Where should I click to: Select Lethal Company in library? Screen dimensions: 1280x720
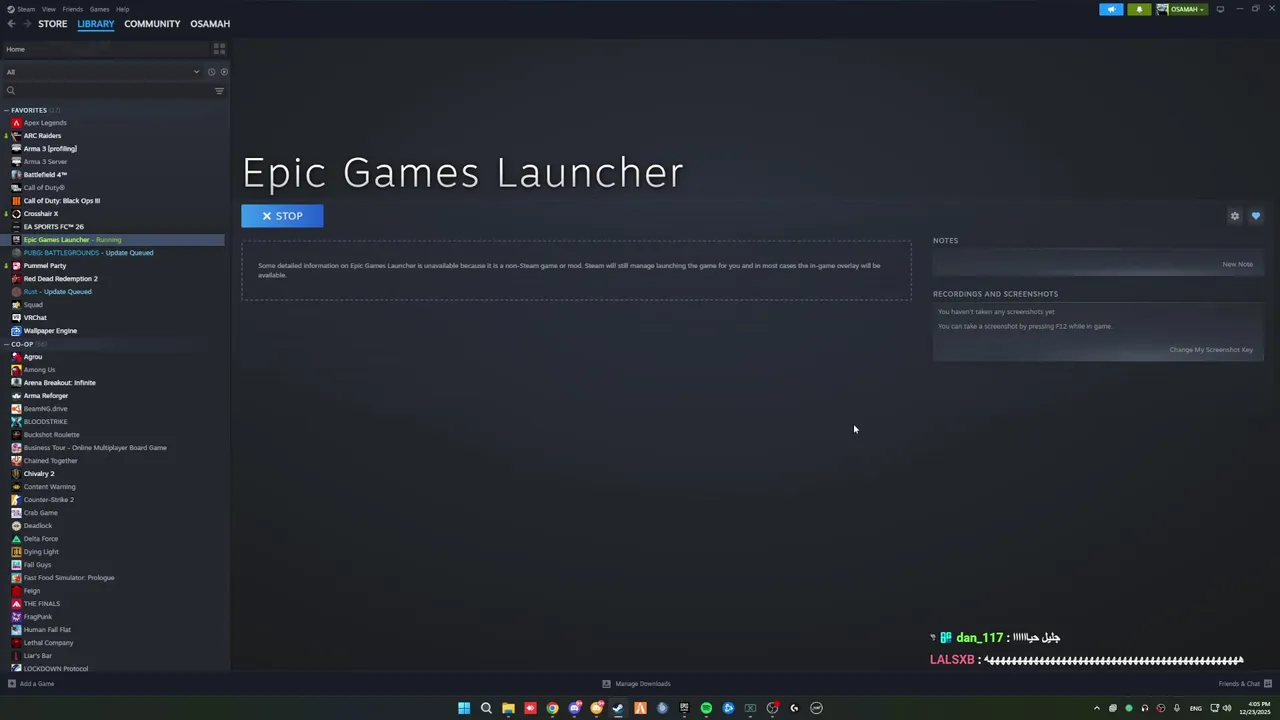coord(48,643)
